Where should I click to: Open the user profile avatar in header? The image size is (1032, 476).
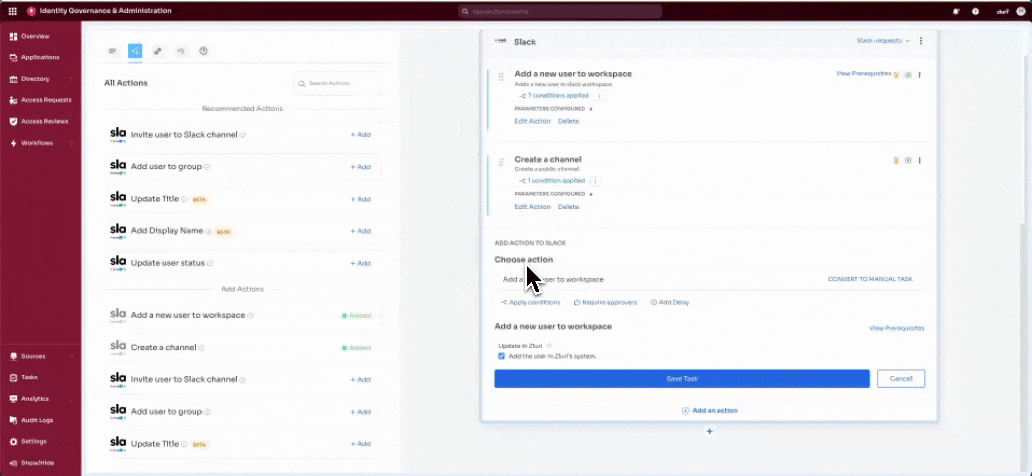[x=1021, y=11]
